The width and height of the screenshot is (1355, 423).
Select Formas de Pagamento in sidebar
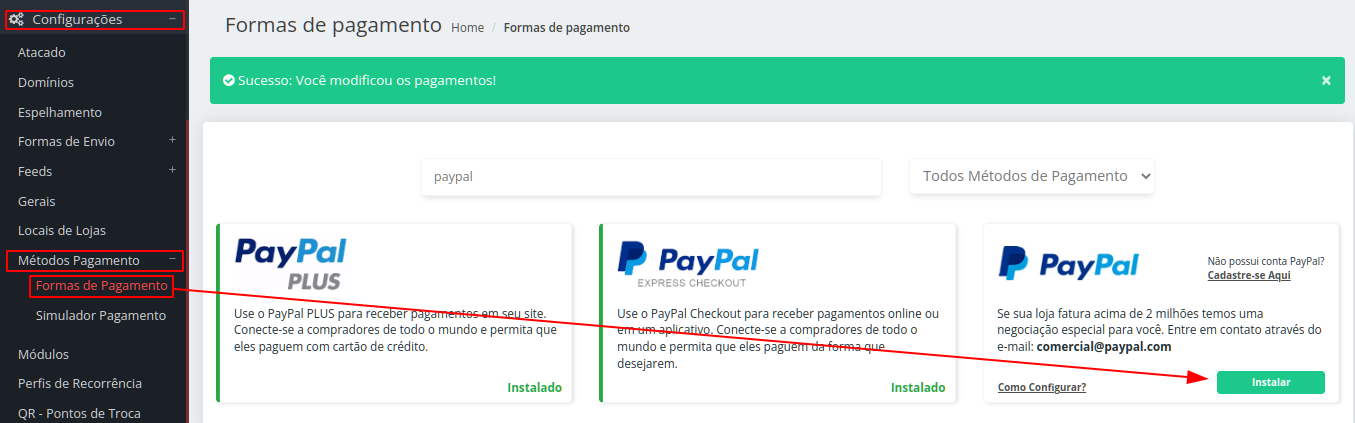[x=101, y=286]
